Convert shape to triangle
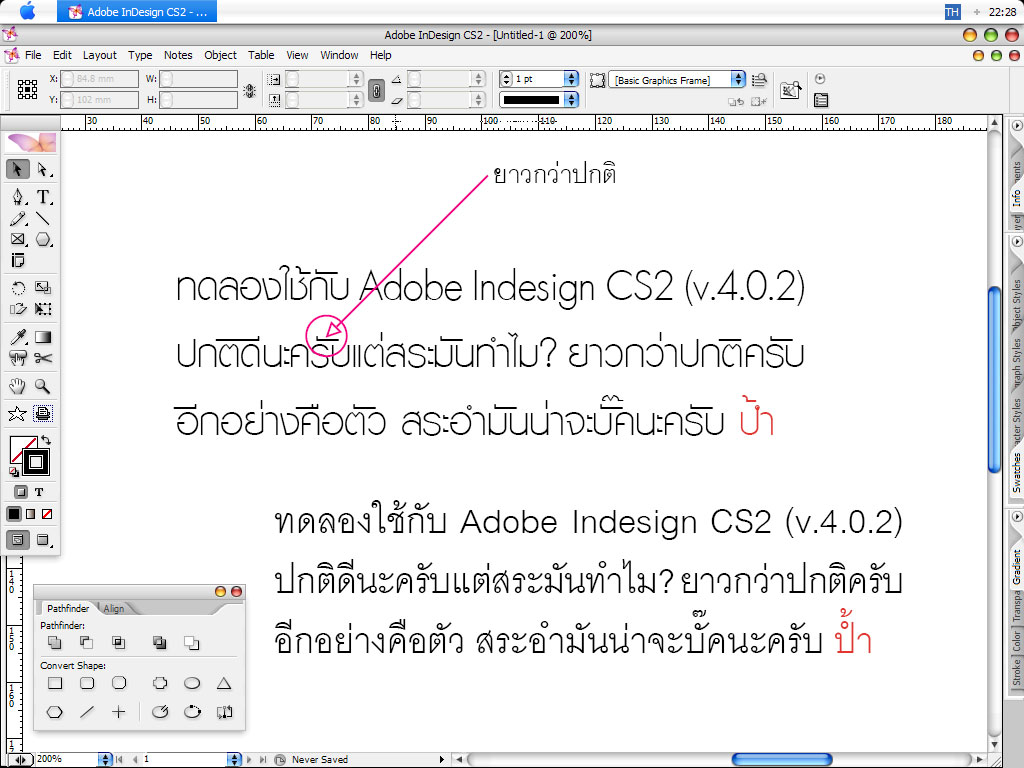Screen dimensions: 1024x768 pyautogui.click(x=224, y=683)
